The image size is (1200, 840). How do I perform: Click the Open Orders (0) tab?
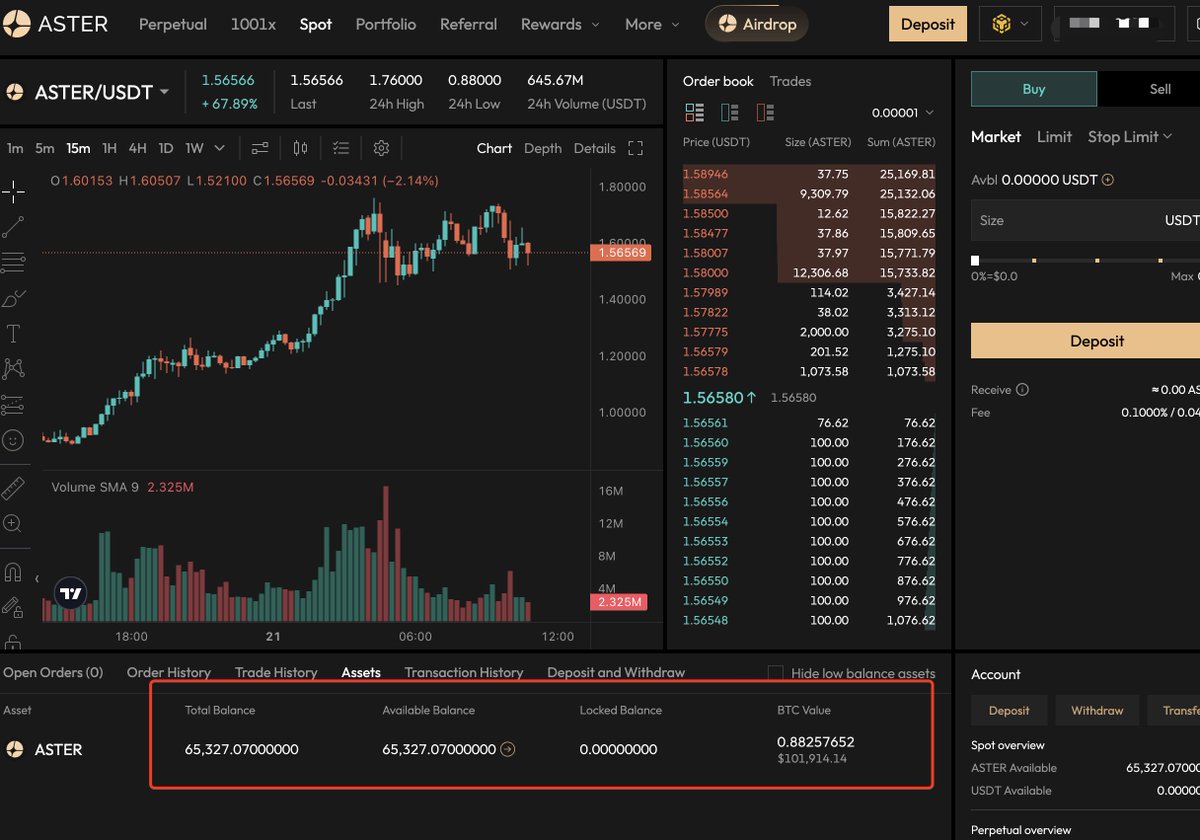point(53,673)
